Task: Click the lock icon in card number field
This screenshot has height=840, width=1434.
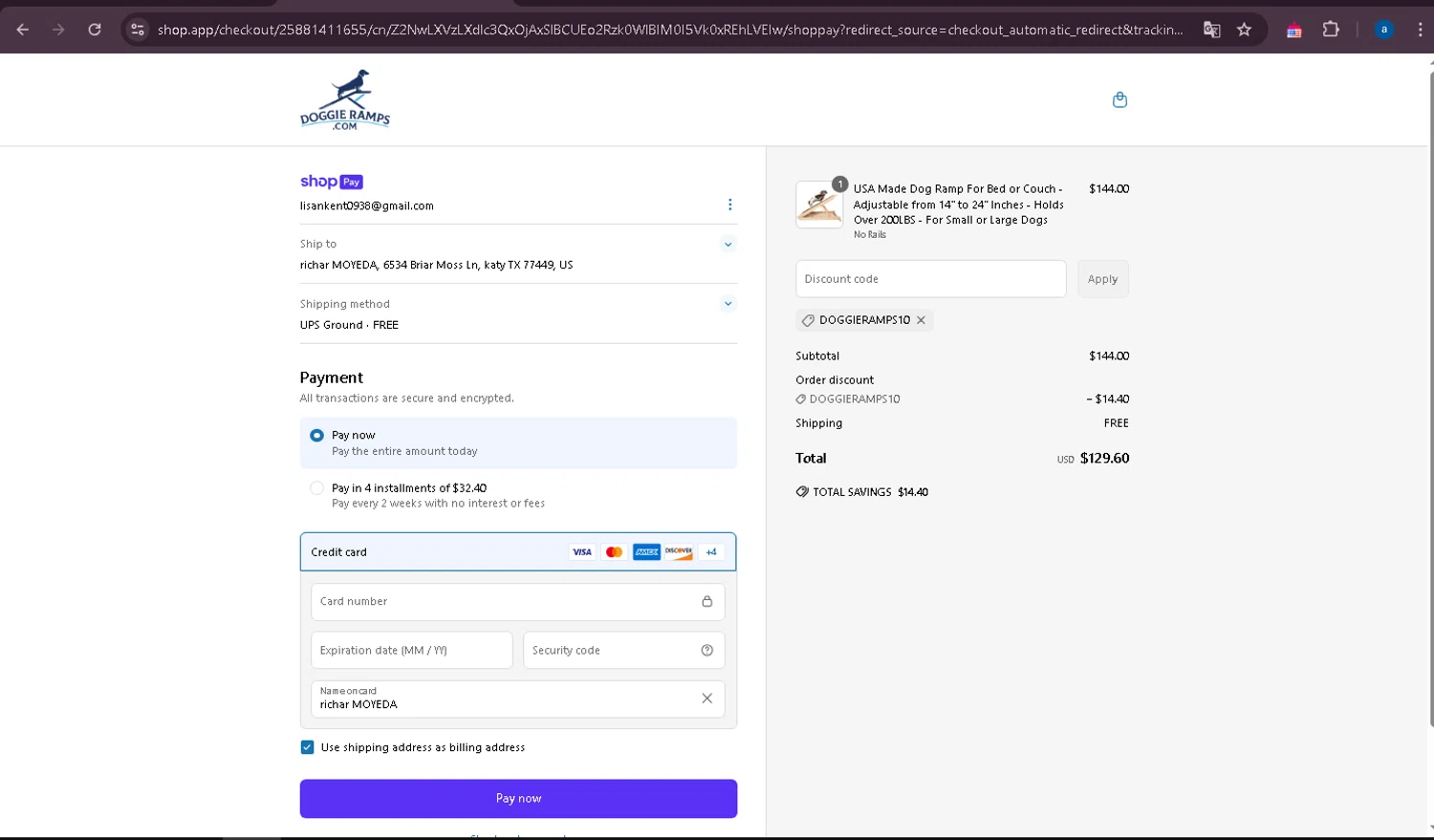Action: (x=706, y=601)
